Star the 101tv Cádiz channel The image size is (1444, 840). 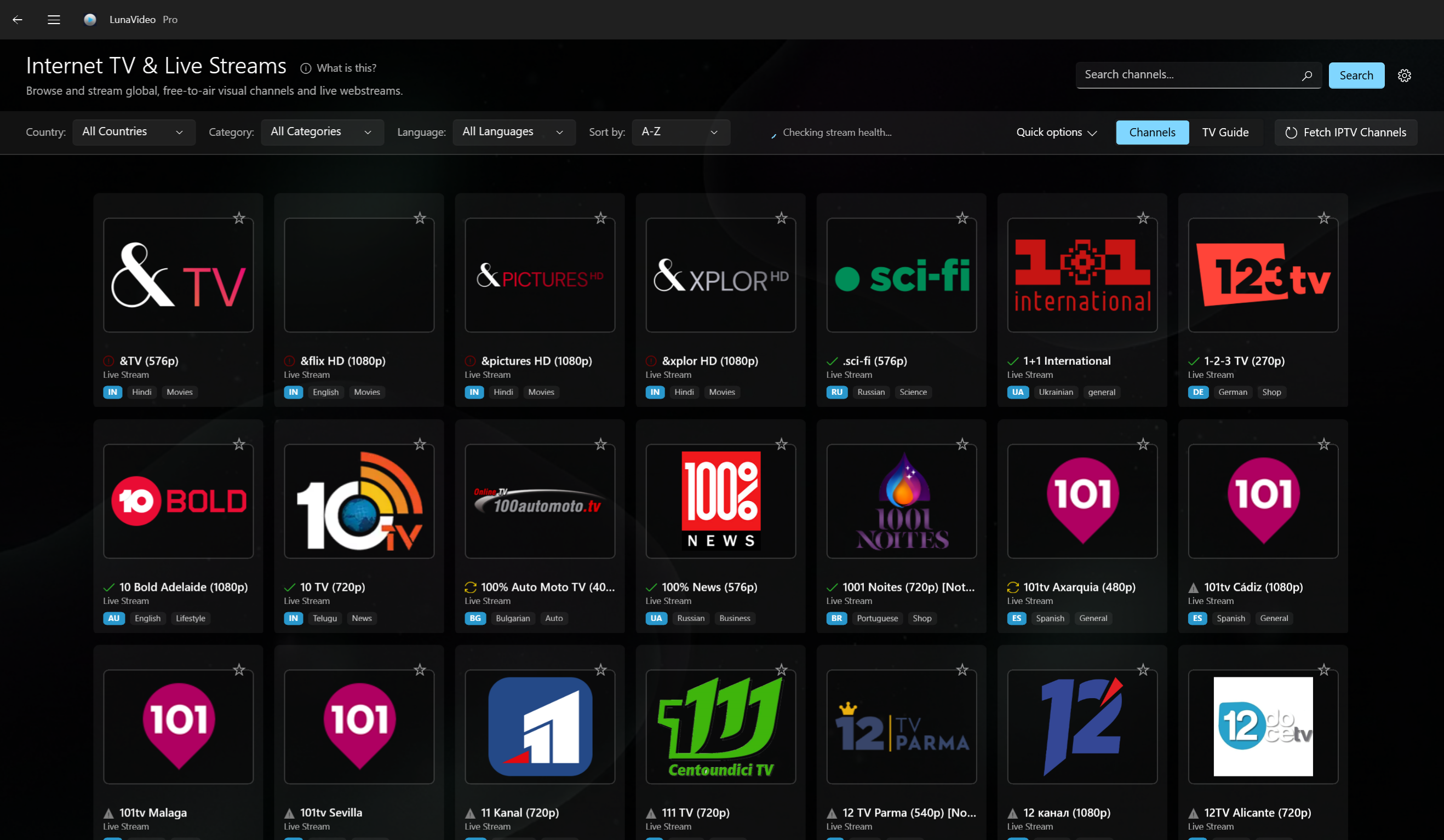pyautogui.click(x=1323, y=444)
